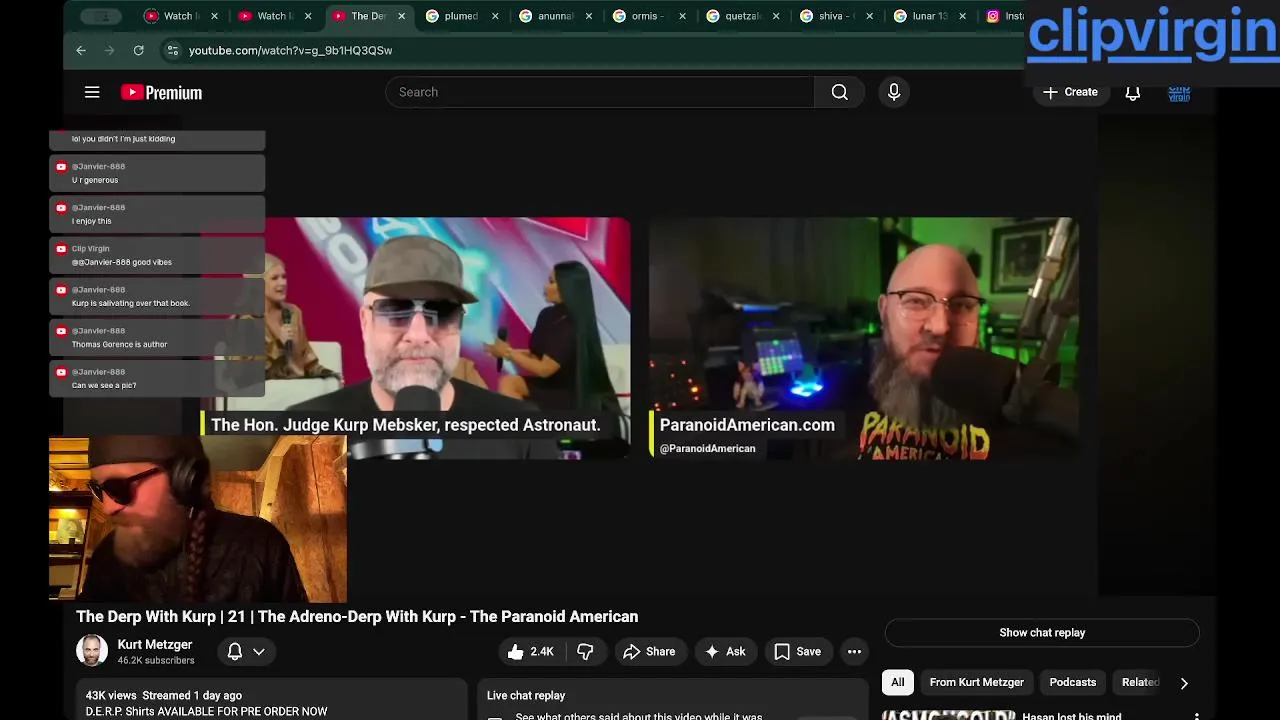
Task: Start voice search with microphone icon
Action: pyautogui.click(x=894, y=92)
